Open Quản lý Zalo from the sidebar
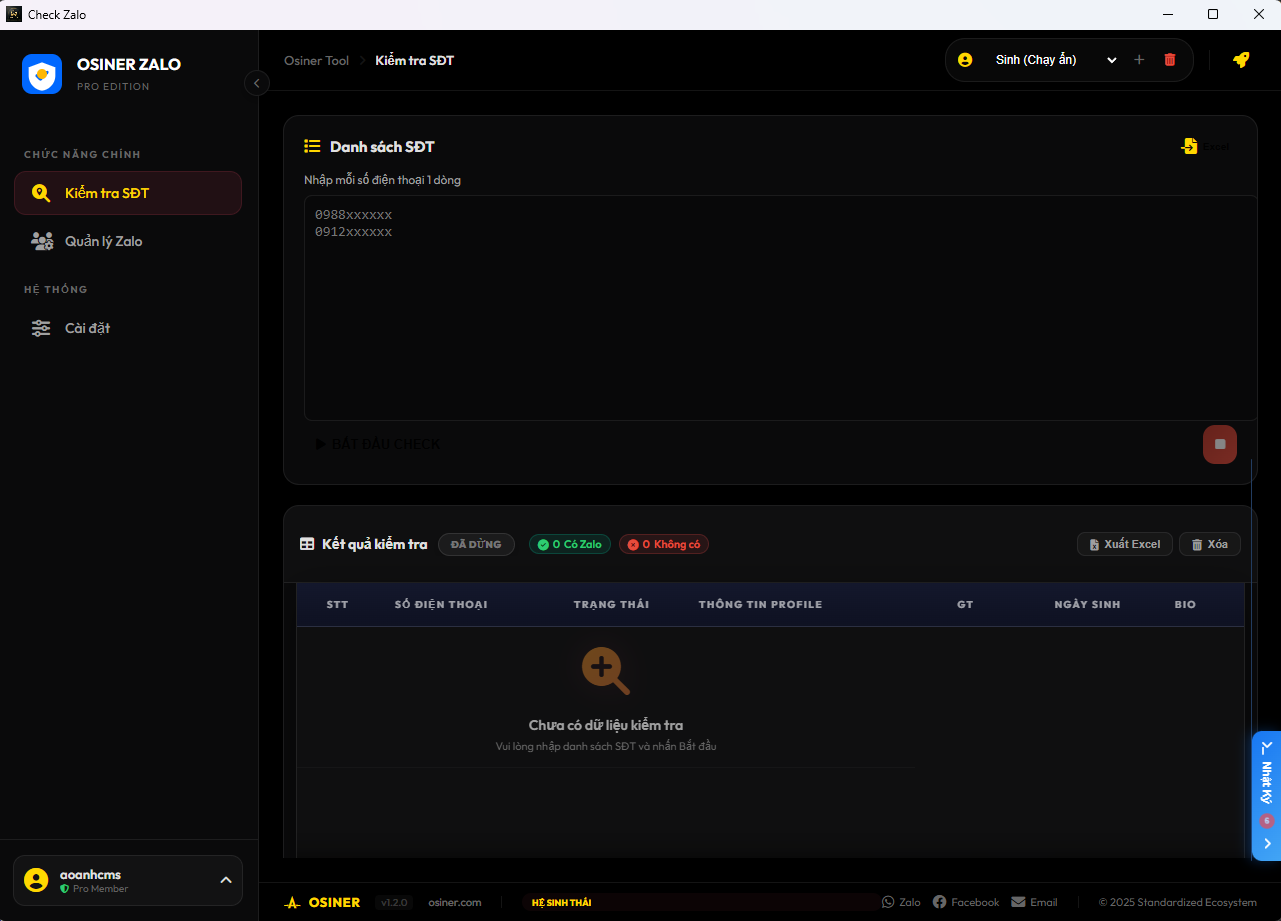This screenshot has width=1281, height=921. (103, 241)
